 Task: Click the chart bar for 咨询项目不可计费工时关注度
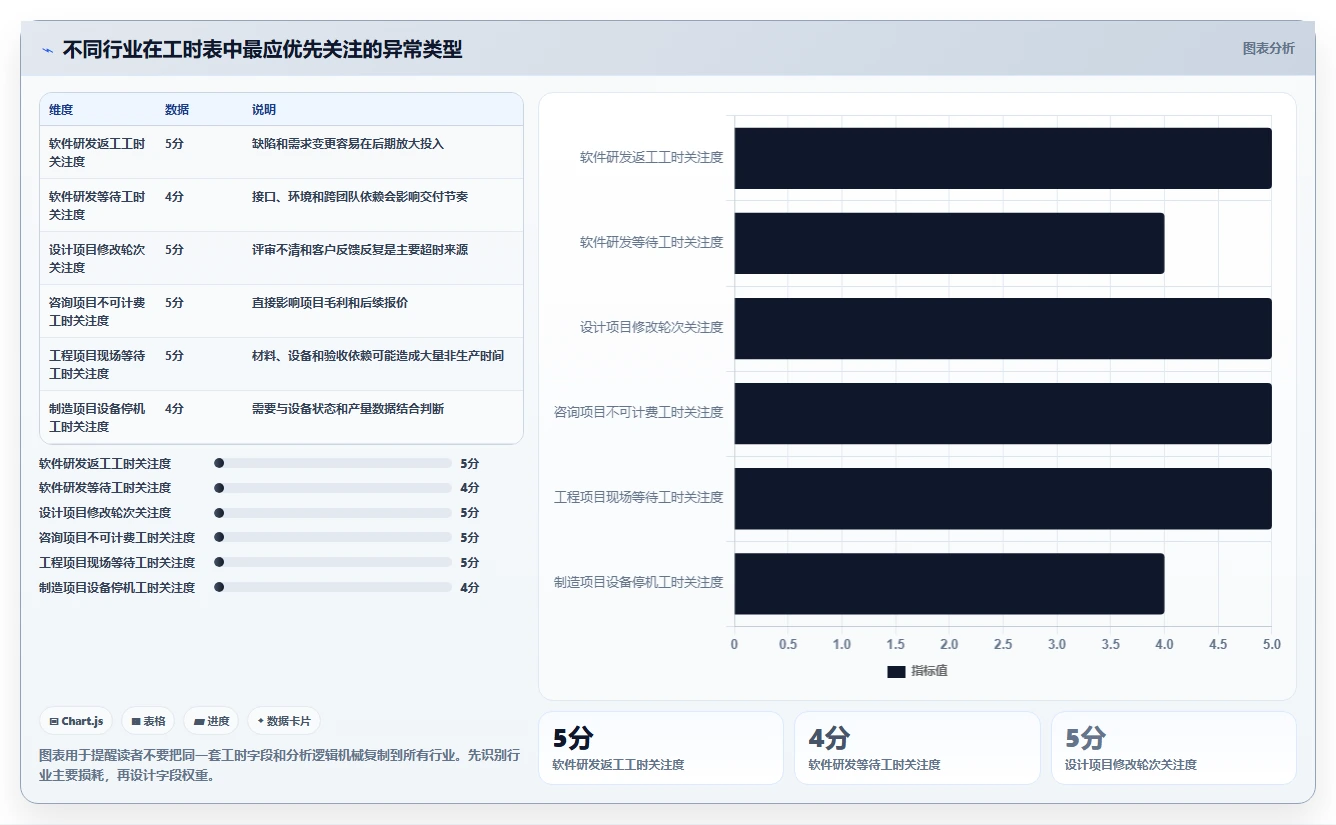click(1003, 413)
